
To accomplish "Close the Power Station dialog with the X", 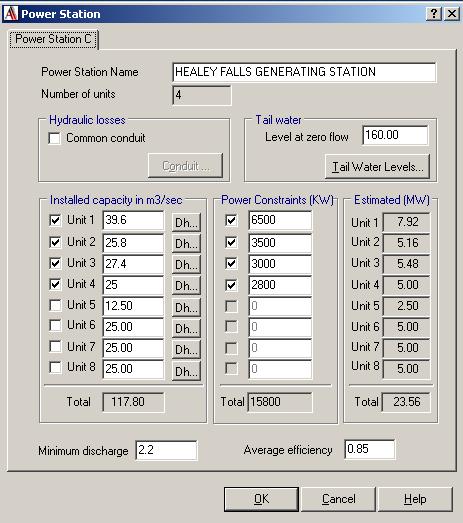I will [452, 14].
